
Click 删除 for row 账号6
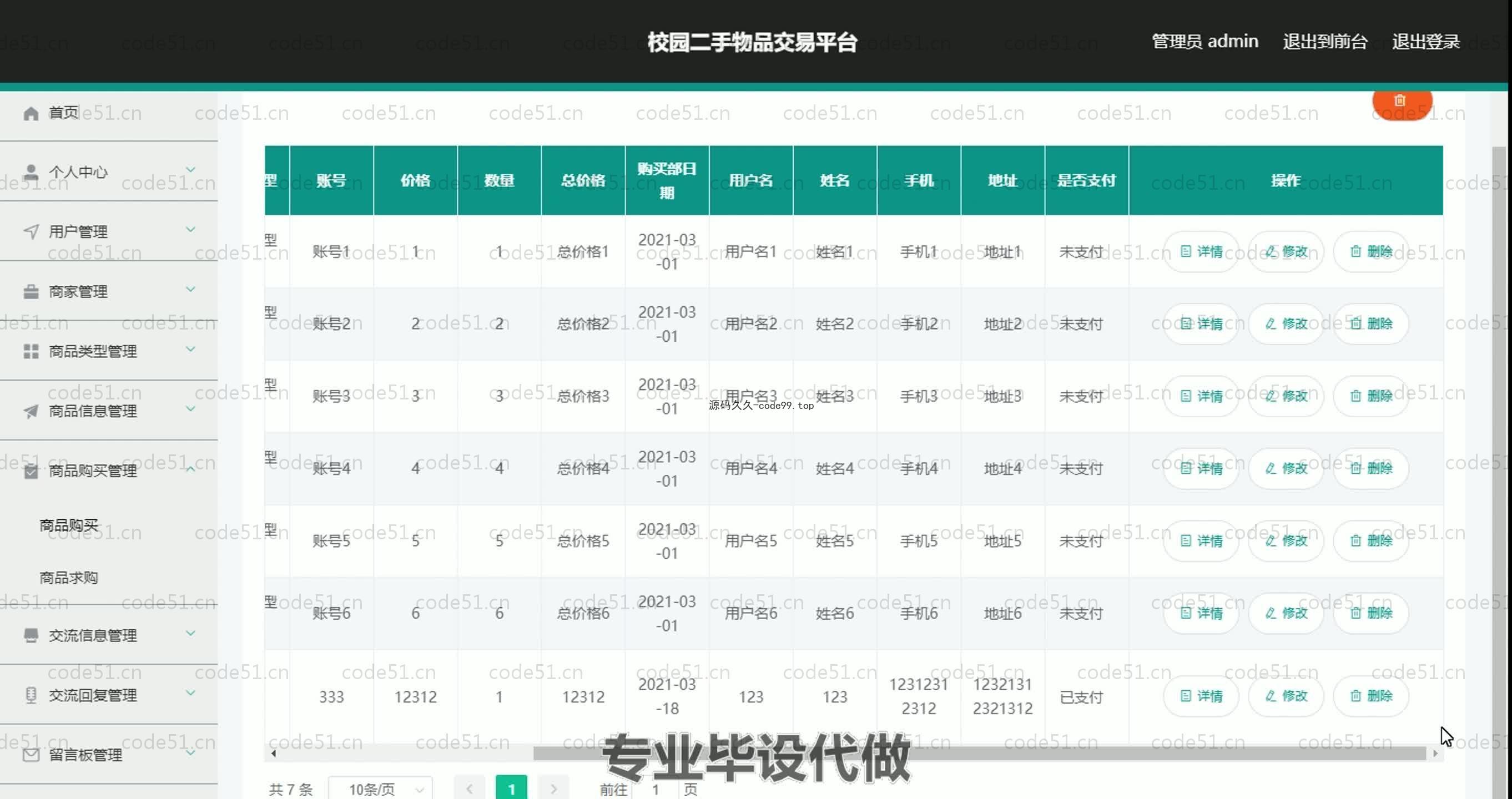pyautogui.click(x=1371, y=613)
